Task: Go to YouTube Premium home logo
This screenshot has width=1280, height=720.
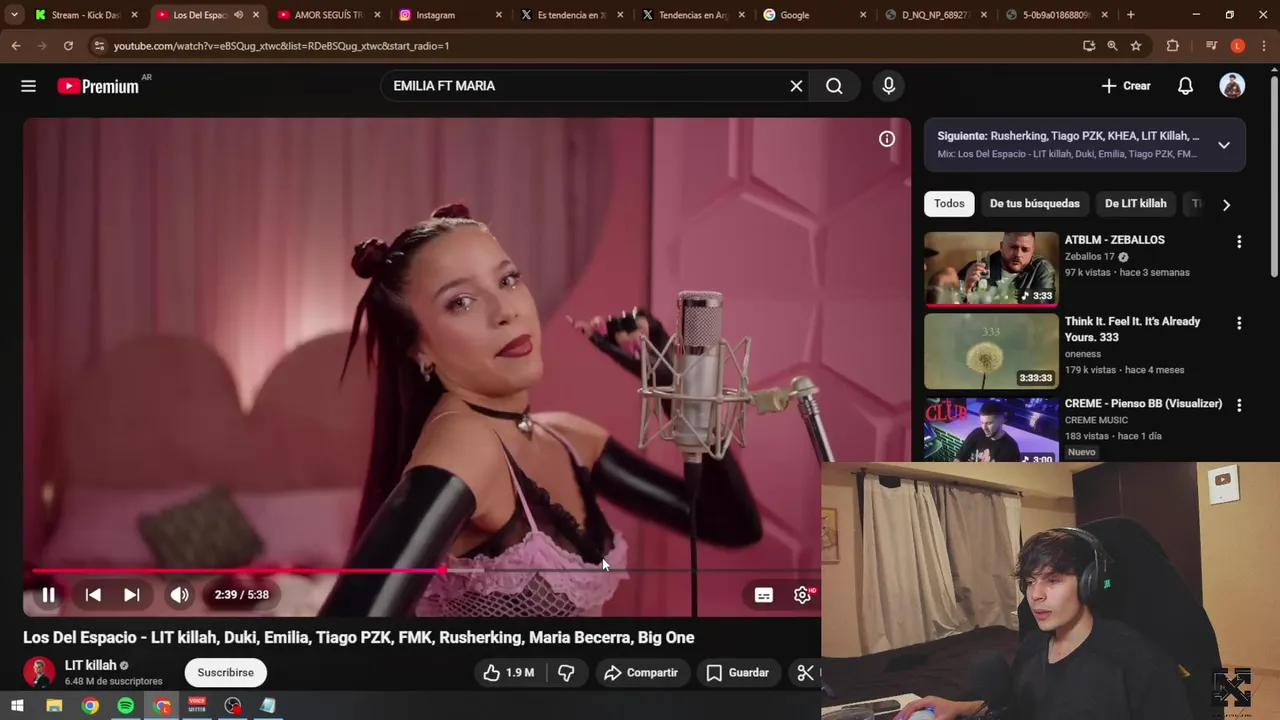Action: point(98,86)
